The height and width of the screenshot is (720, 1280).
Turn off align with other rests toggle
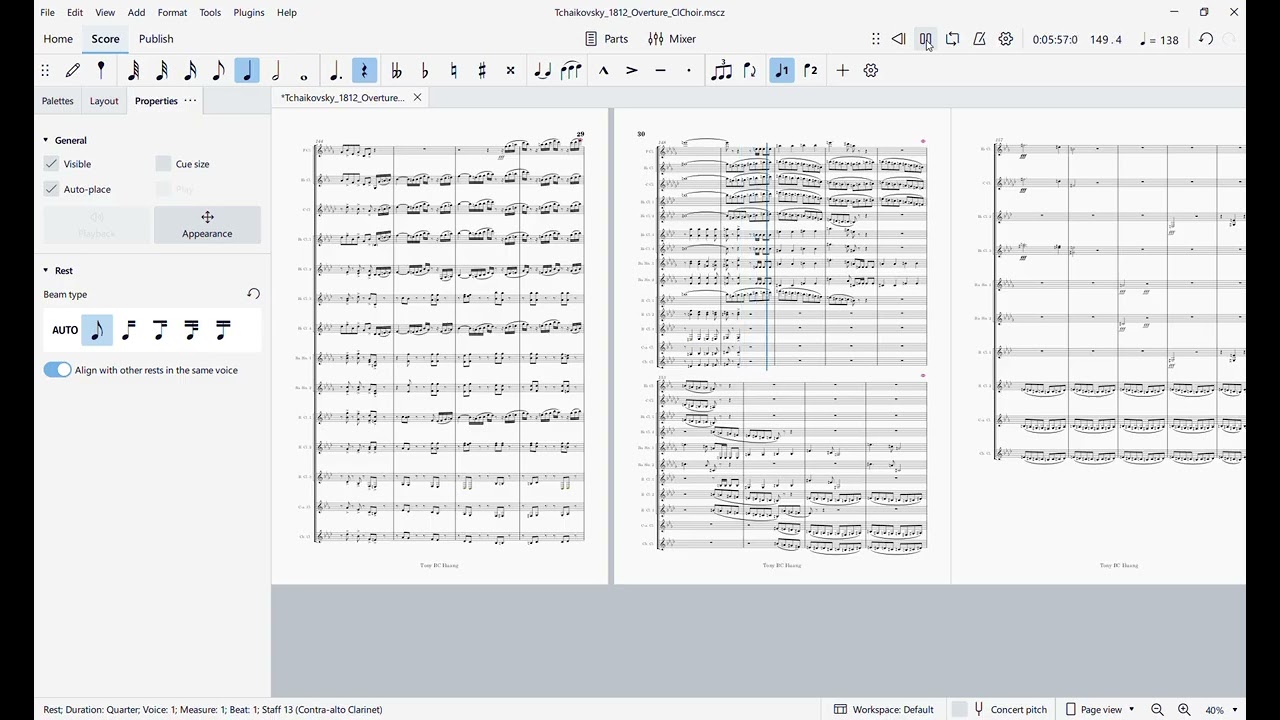[x=58, y=370]
